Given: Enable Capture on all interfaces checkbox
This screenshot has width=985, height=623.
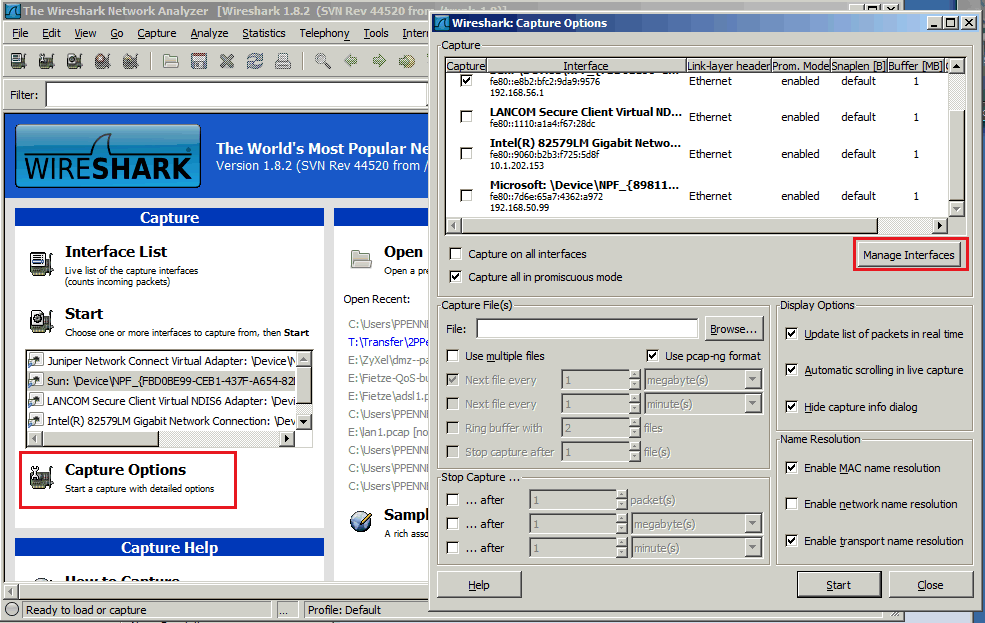Looking at the screenshot, I should point(456,254).
